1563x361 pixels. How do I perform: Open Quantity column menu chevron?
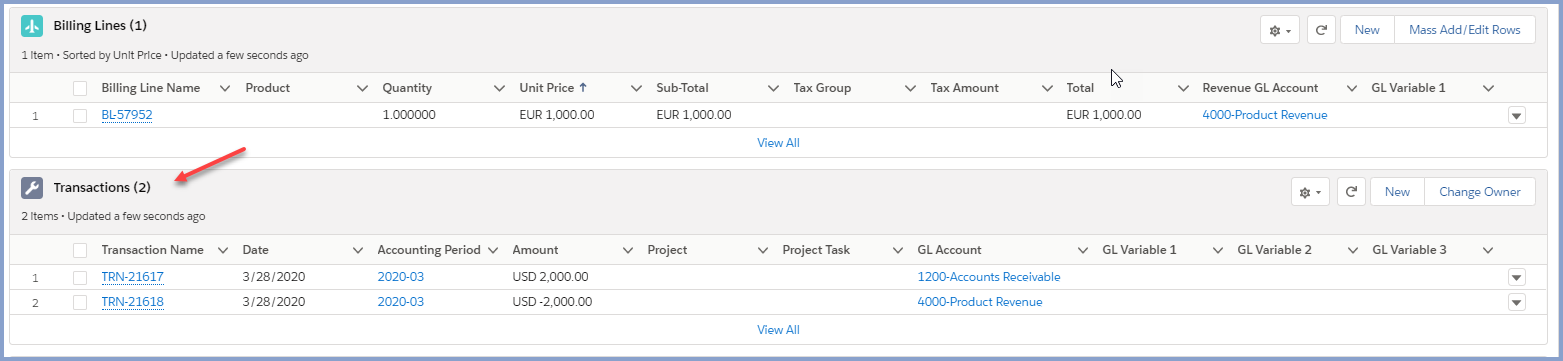pyautogui.click(x=499, y=88)
